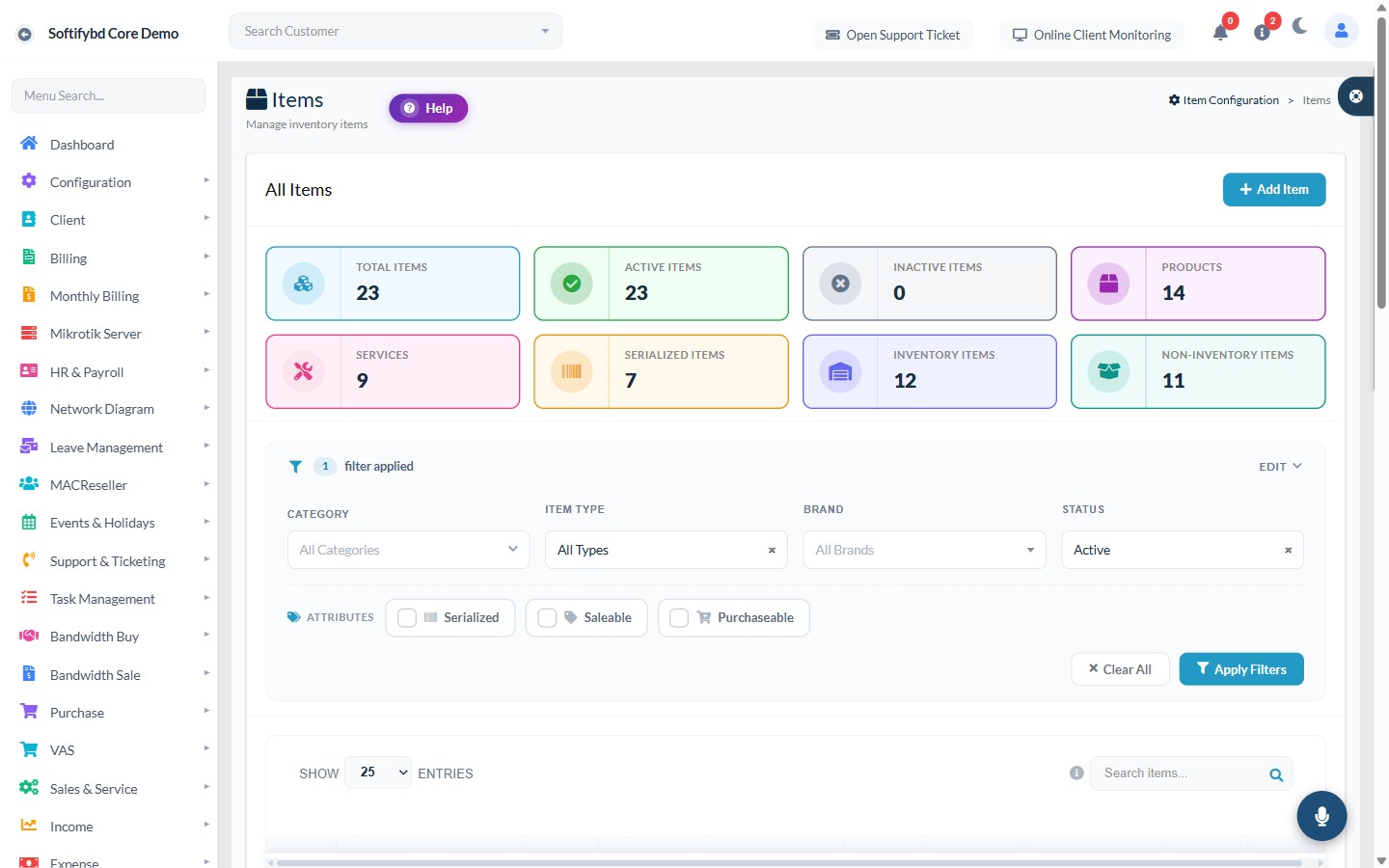The width and height of the screenshot is (1389, 868).
Task: Click the round icon at page's top-right edge
Action: click(x=1356, y=95)
